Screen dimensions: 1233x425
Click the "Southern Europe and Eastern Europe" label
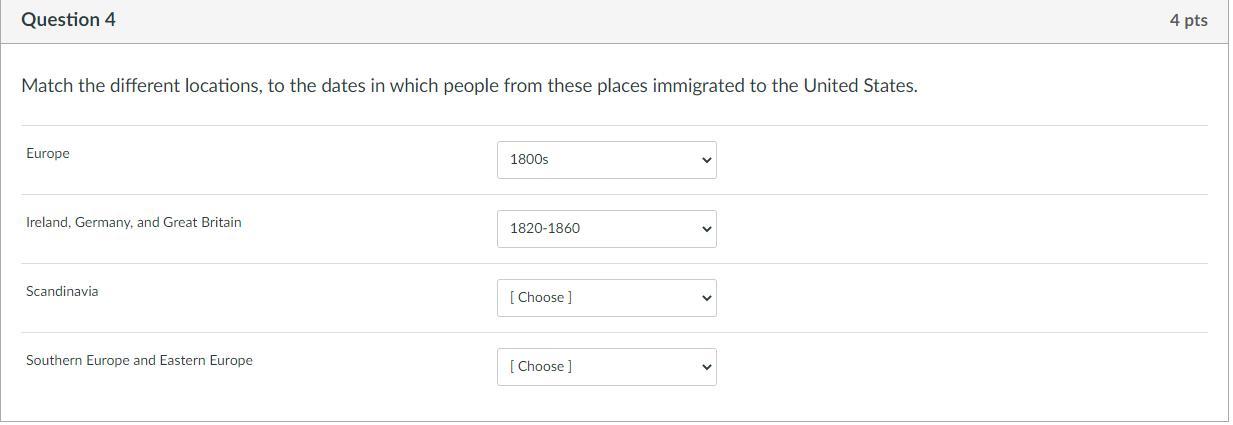(139, 361)
